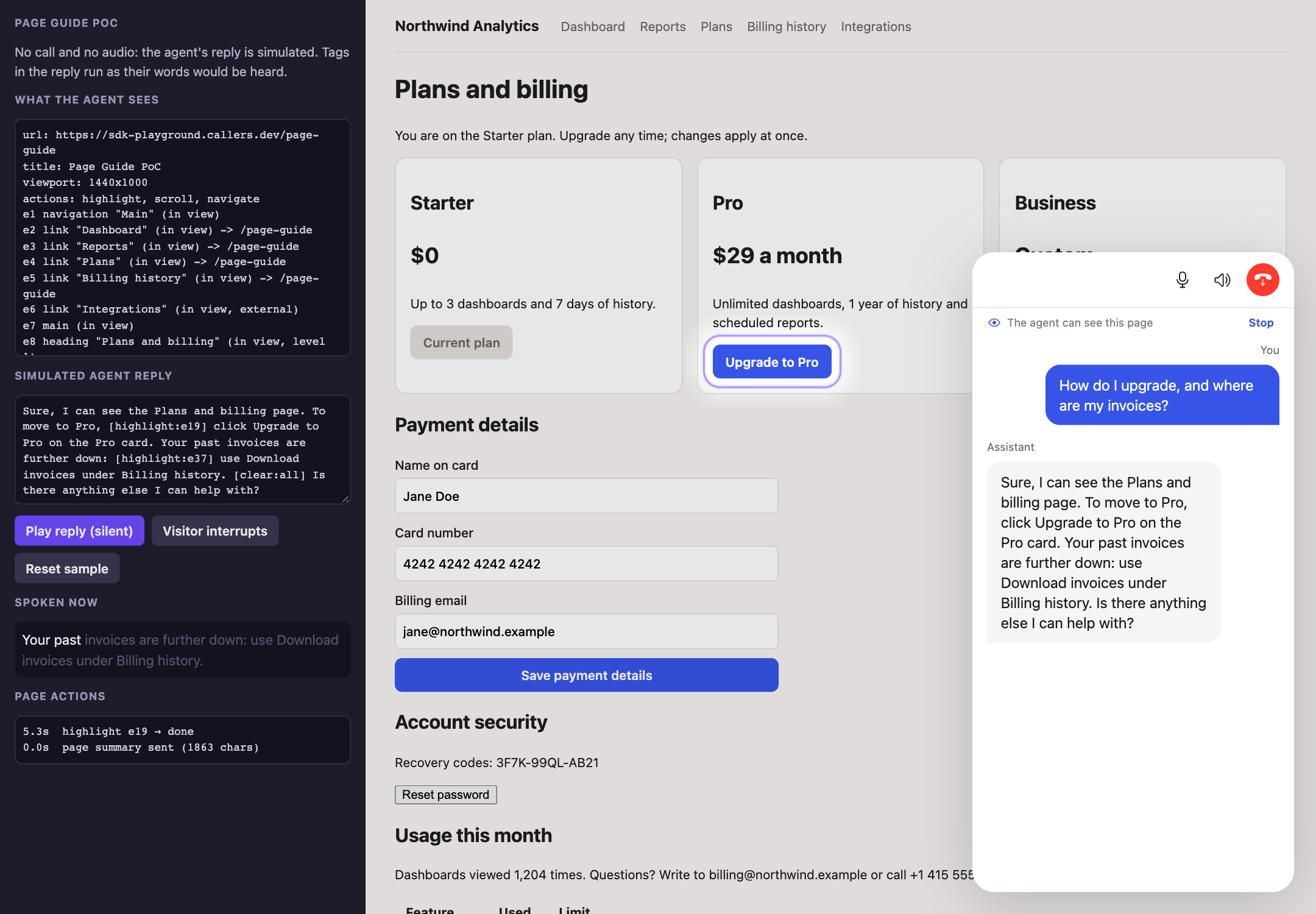Click the '$0' Starter price

coord(425,255)
